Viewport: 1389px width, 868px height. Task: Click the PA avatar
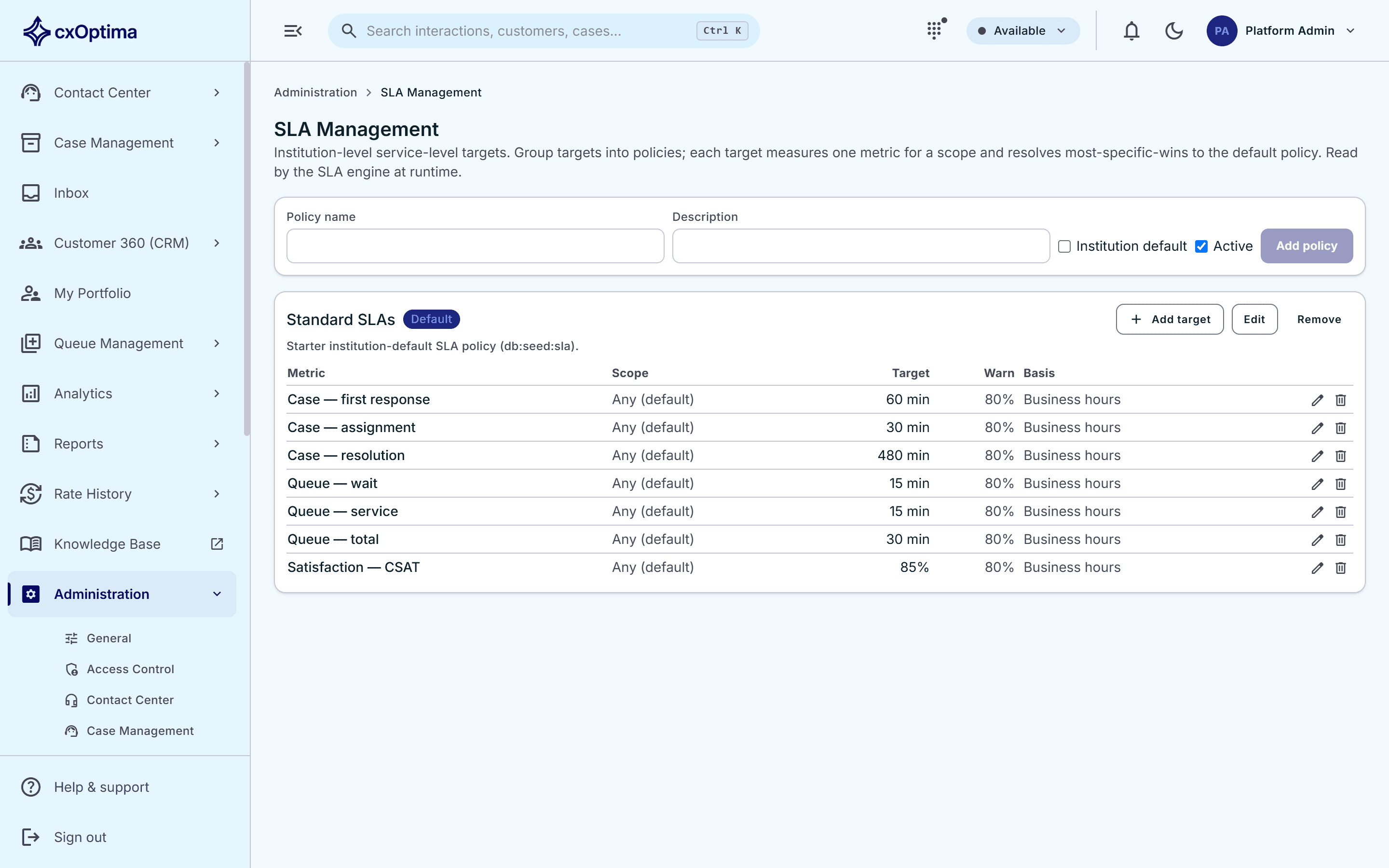pos(1221,31)
